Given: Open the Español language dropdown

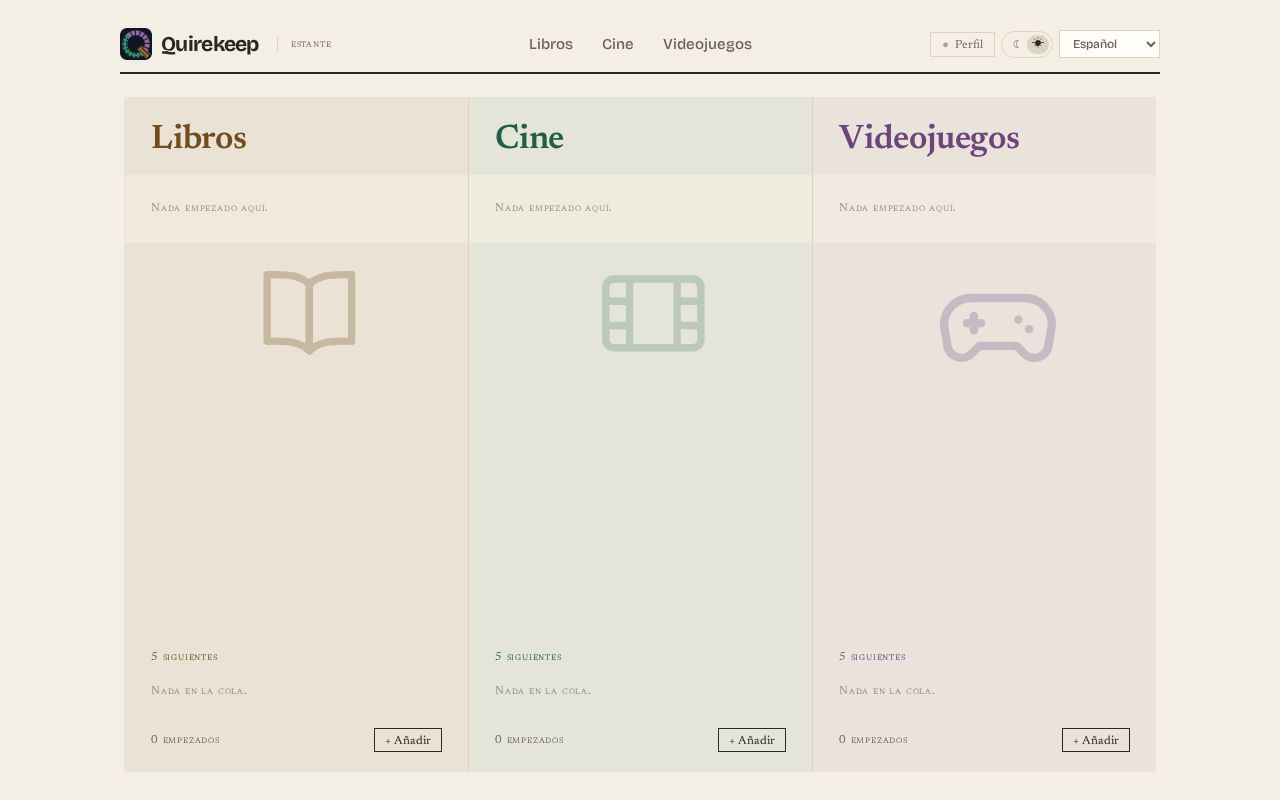Looking at the screenshot, I should (1109, 44).
